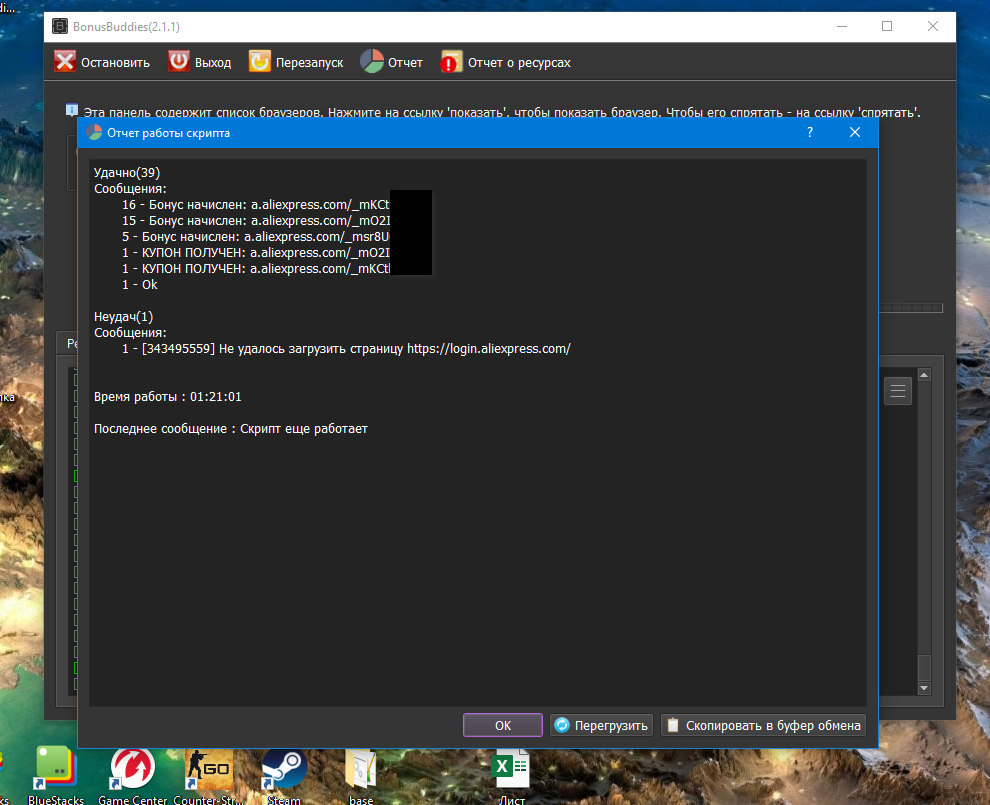Open BlueStacks desktop shortcut
This screenshot has height=805, width=990.
56,776
